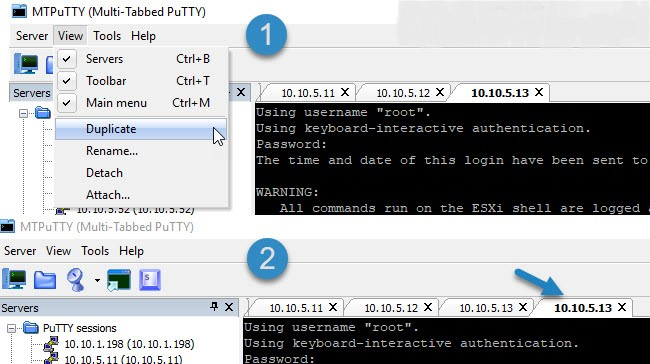This screenshot has width=650, height=364.
Task: Click the add server monitor icon in upper toolbar
Action: point(26,64)
